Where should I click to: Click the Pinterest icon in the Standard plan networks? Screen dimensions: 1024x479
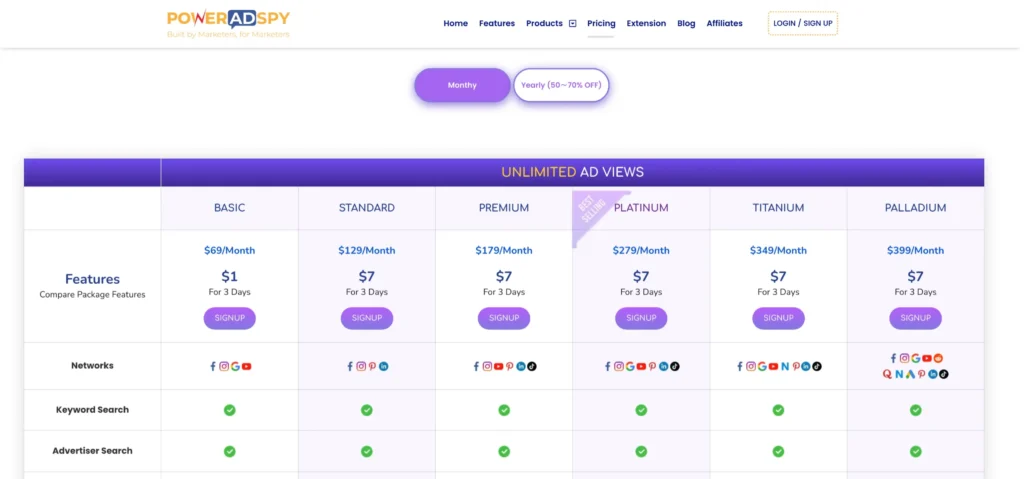click(372, 367)
